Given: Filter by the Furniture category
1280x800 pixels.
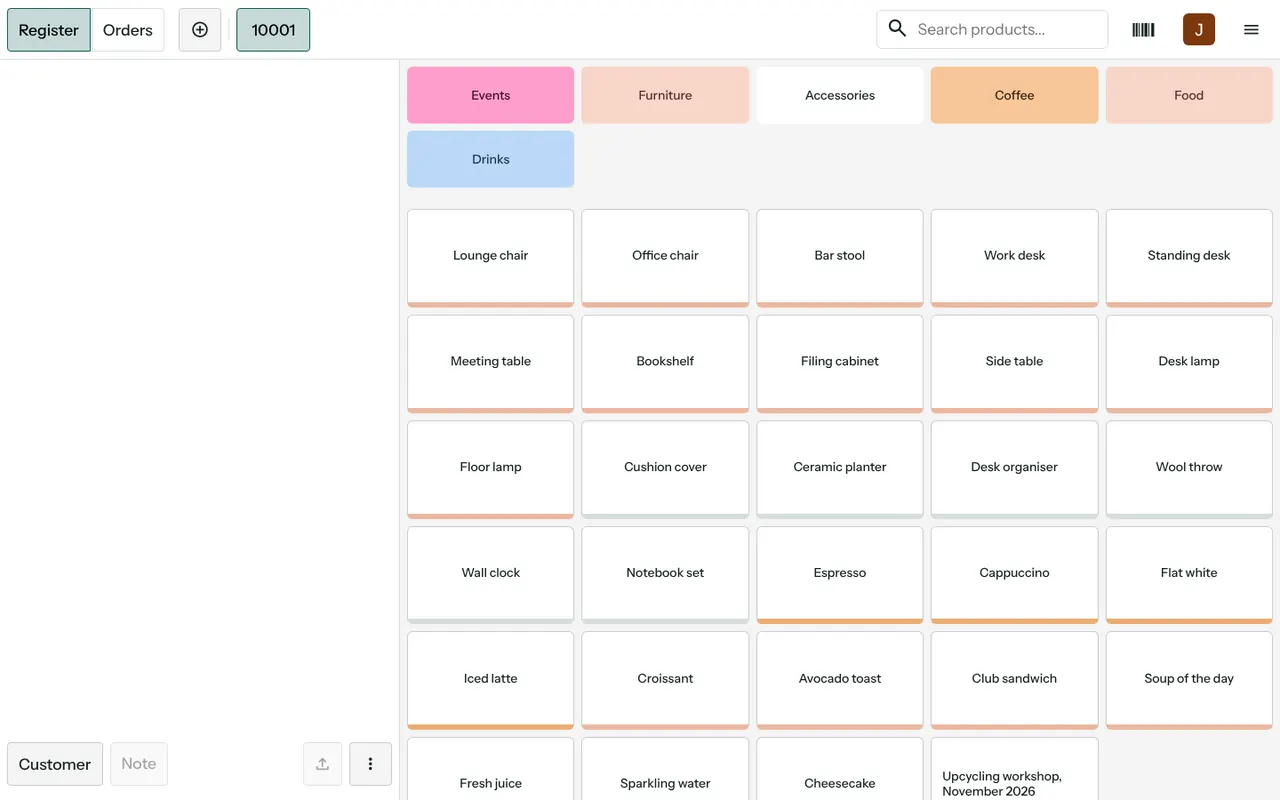Looking at the screenshot, I should click(665, 95).
